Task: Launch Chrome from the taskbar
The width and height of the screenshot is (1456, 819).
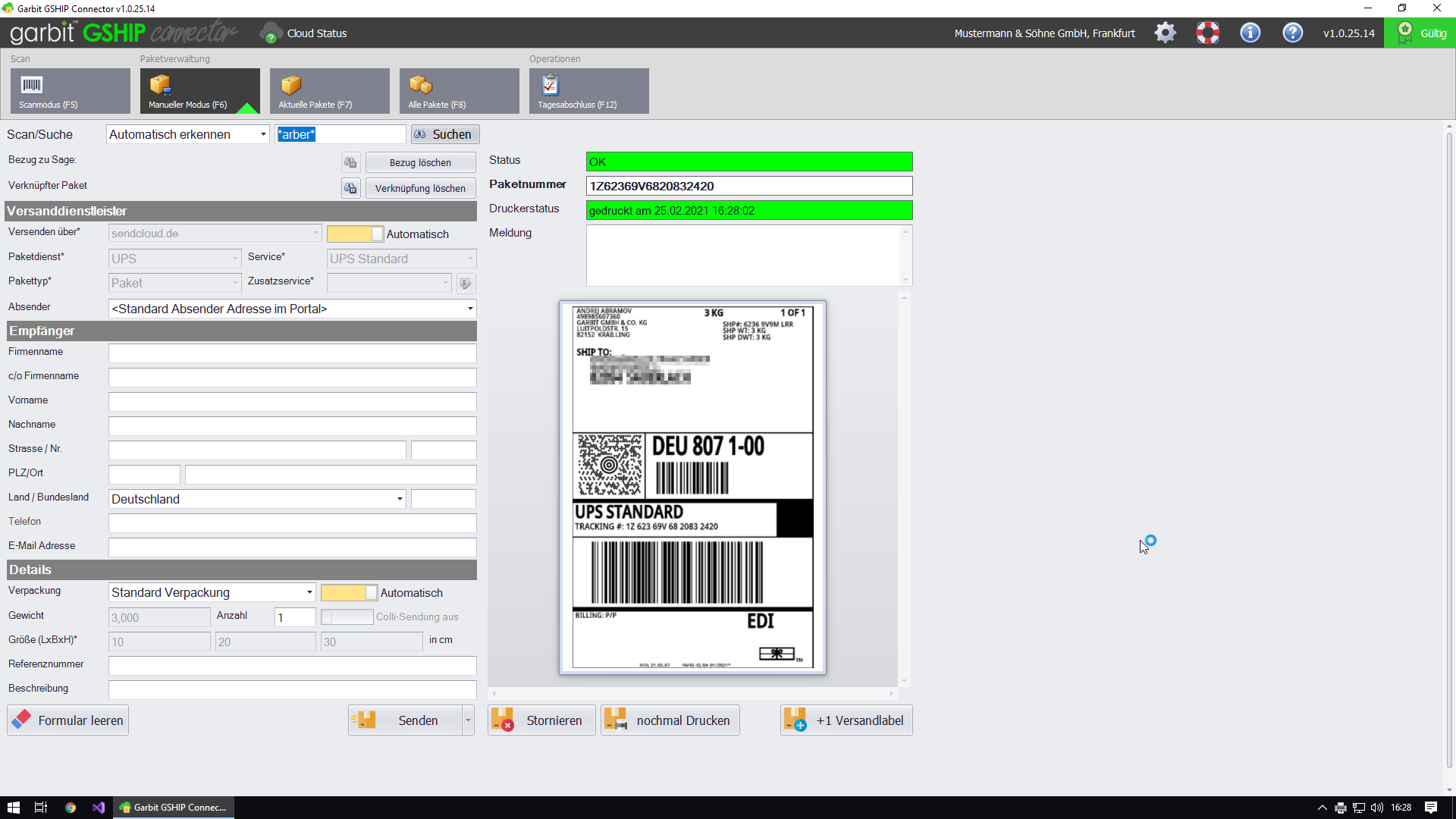Action: coord(70,808)
